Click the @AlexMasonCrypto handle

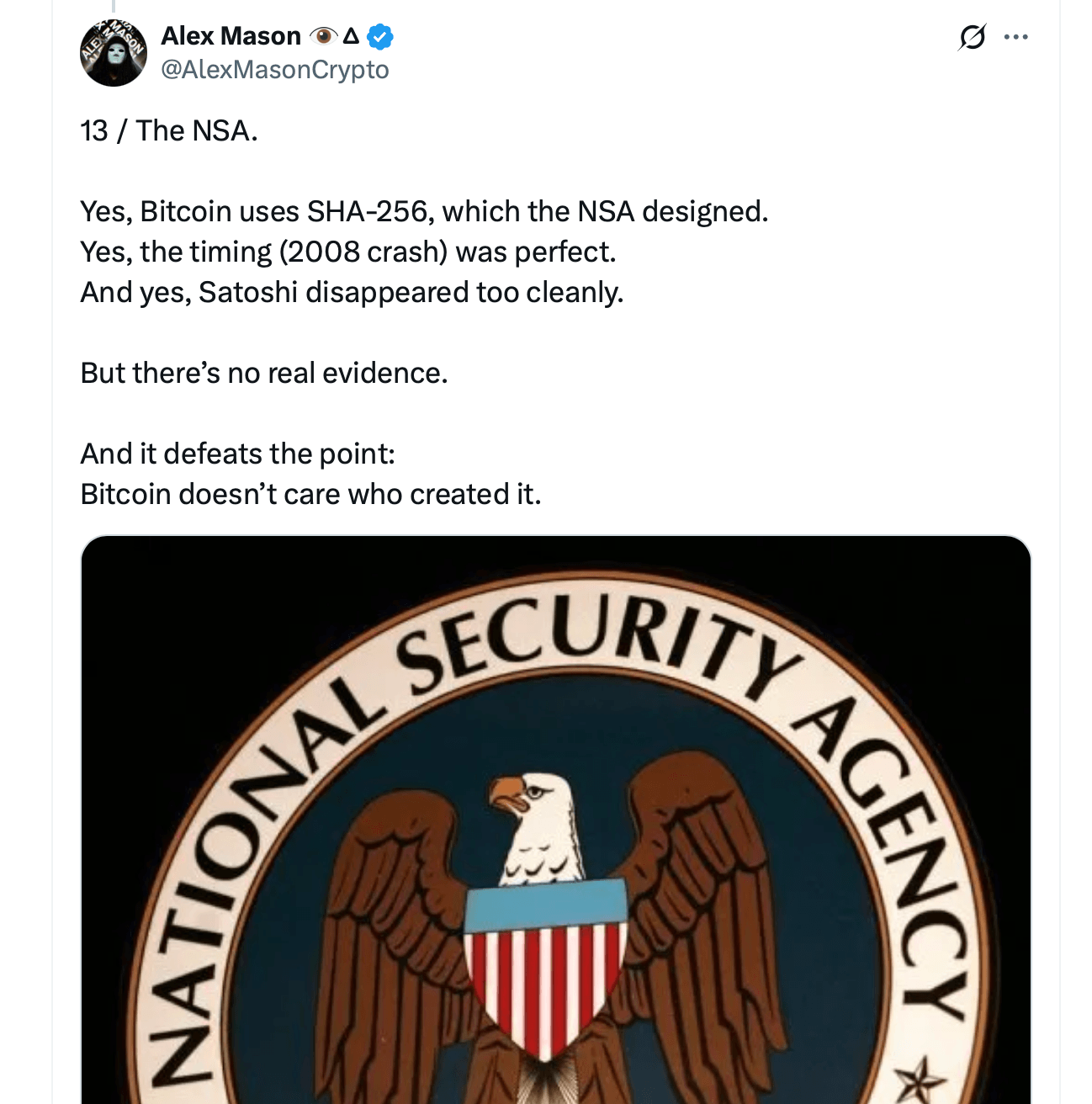(272, 71)
